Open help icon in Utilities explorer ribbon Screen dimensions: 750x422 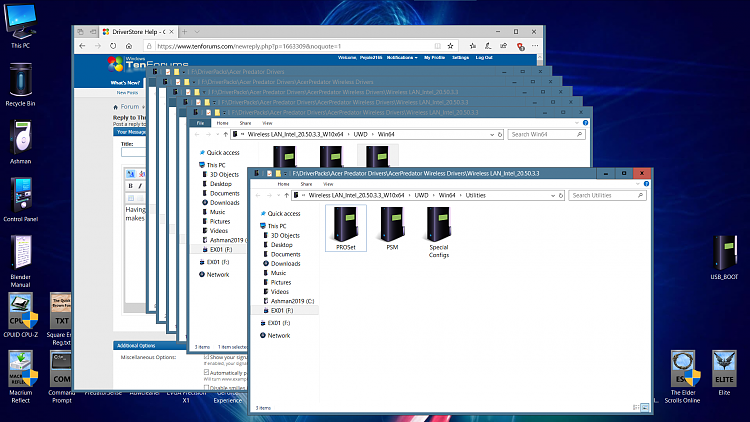click(x=646, y=184)
